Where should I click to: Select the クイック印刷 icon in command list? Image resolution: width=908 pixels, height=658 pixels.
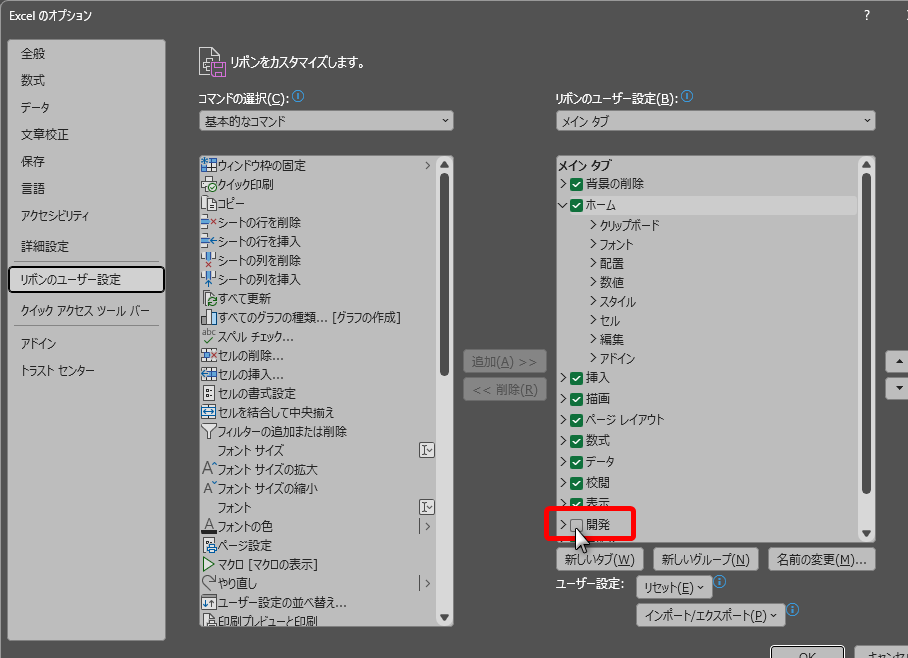tap(209, 185)
